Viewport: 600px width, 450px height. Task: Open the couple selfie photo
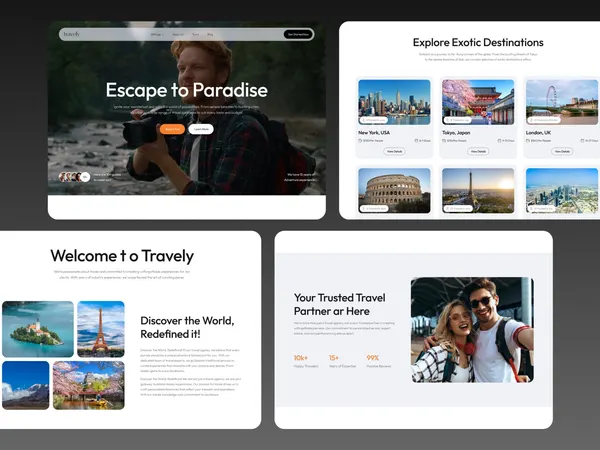tap(472, 330)
